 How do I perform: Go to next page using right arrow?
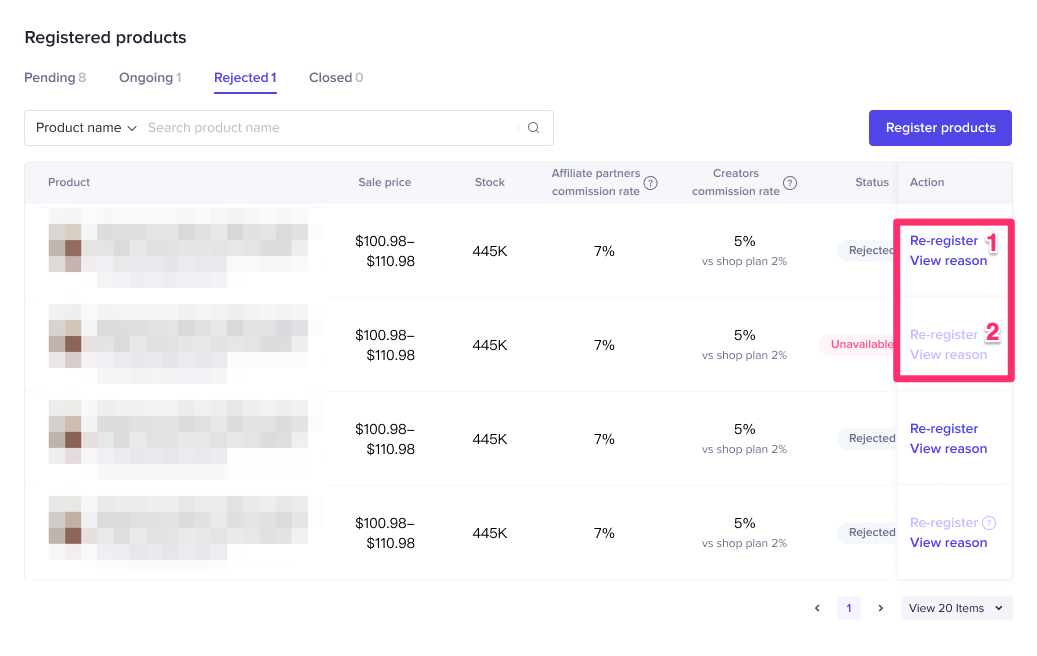(x=880, y=608)
